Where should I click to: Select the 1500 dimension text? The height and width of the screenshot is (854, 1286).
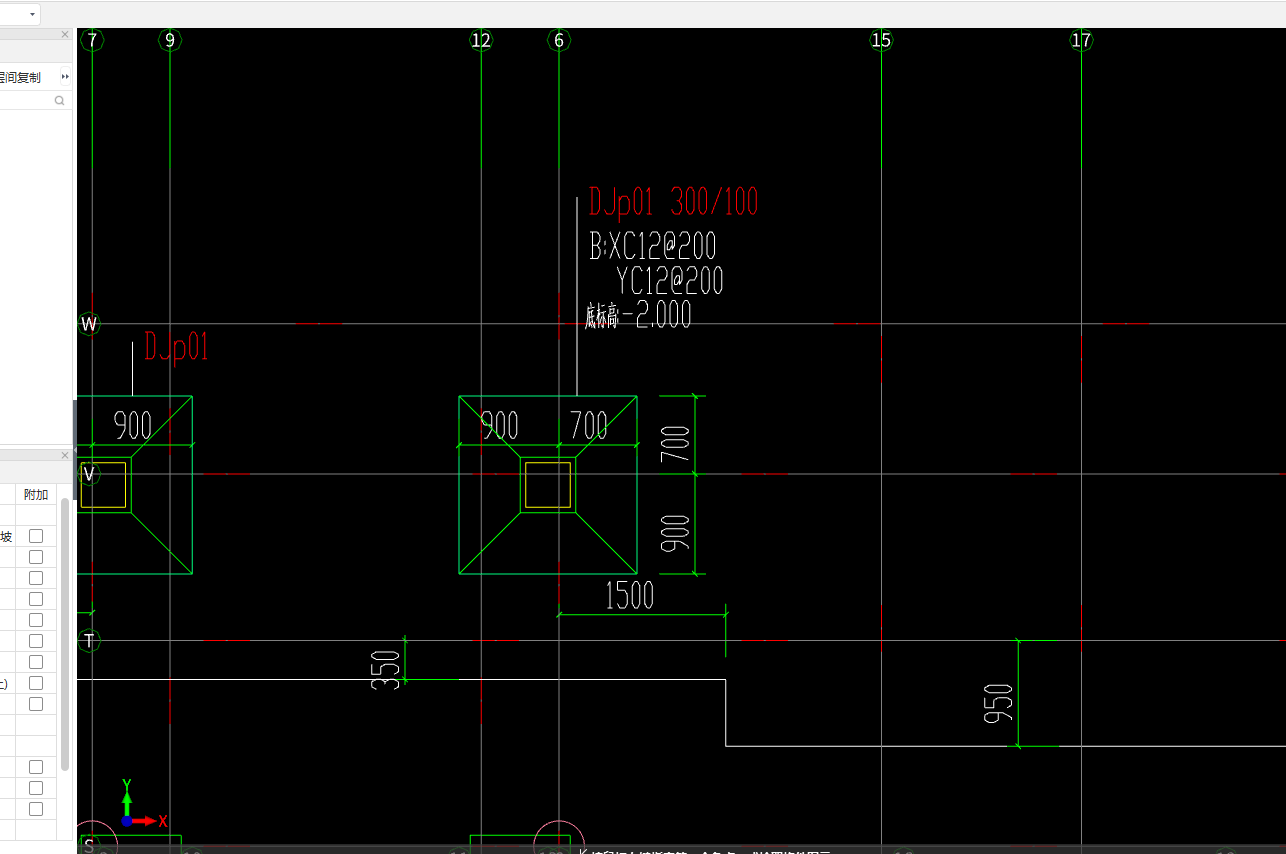click(x=630, y=596)
